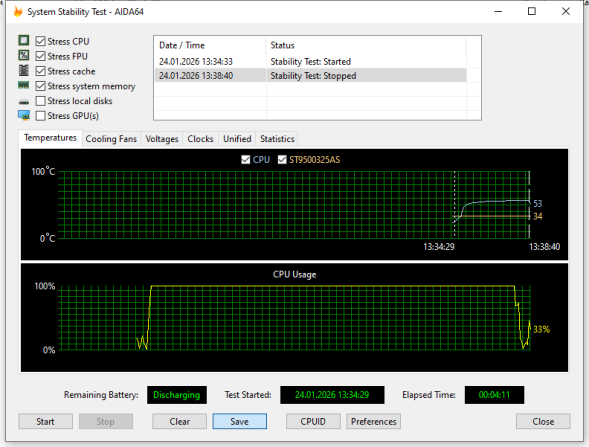Click the monitor icon beside Stress GPU(s)
The width and height of the screenshot is (589, 447).
(x=24, y=115)
